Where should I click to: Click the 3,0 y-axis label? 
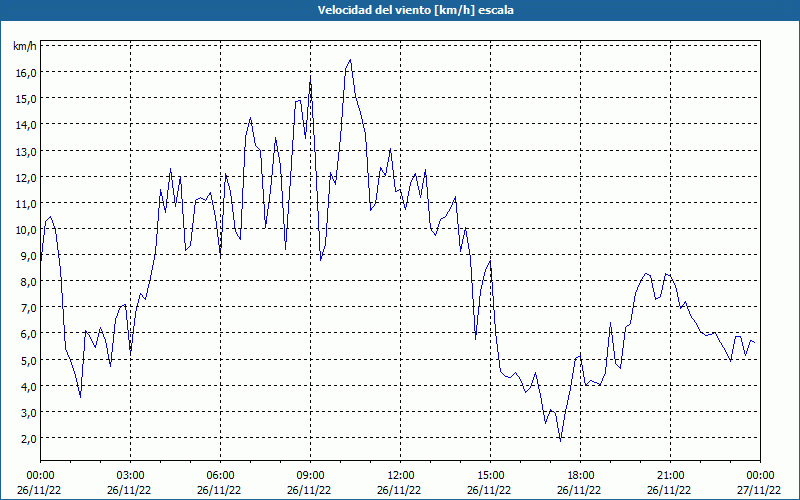tap(28, 412)
